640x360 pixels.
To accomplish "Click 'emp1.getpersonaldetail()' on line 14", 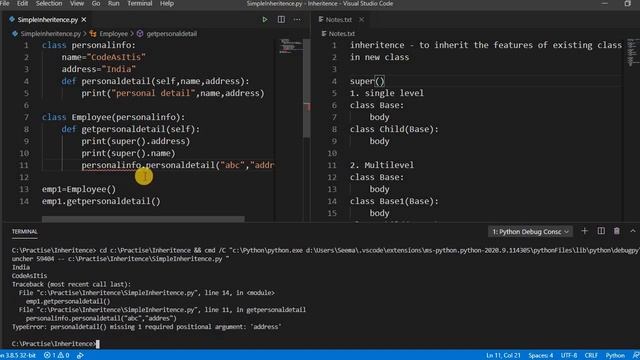I will pyautogui.click(x=101, y=201).
